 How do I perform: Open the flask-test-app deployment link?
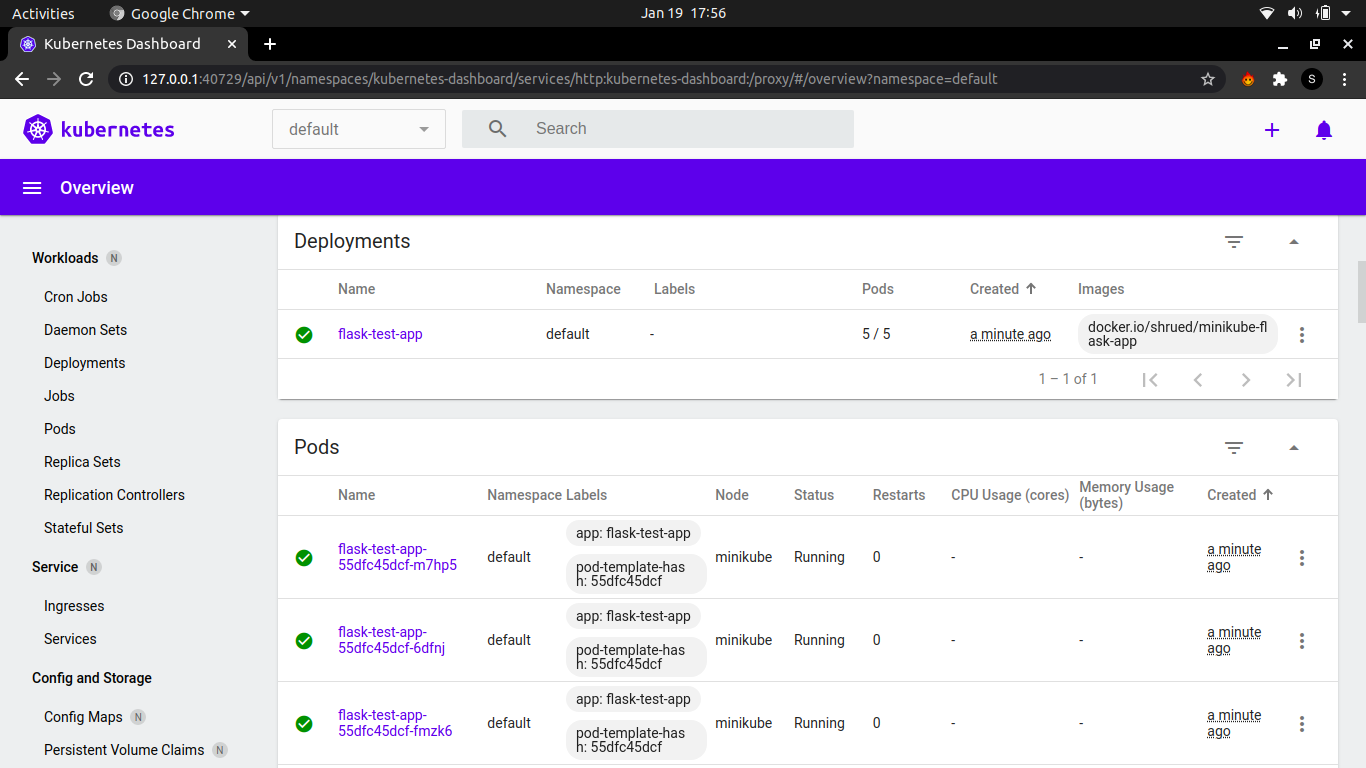point(380,335)
